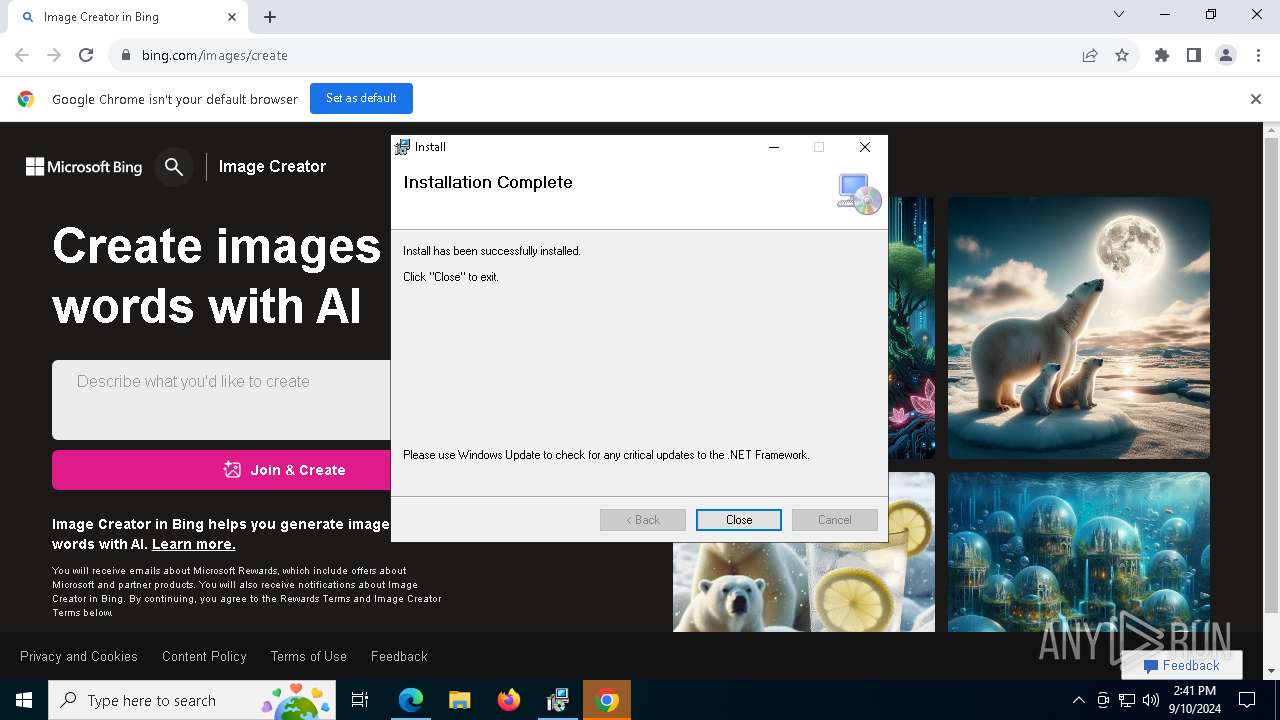
Task: Open the Learn more link
Action: coord(193,544)
